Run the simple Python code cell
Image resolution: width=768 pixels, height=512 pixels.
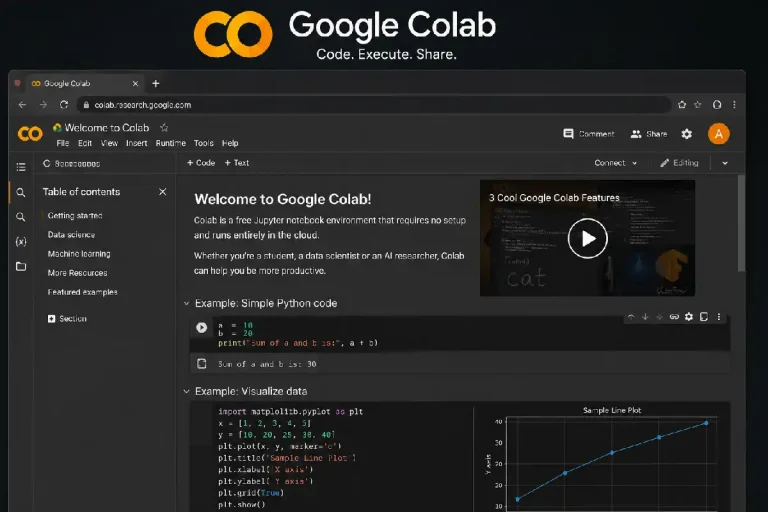[201, 327]
